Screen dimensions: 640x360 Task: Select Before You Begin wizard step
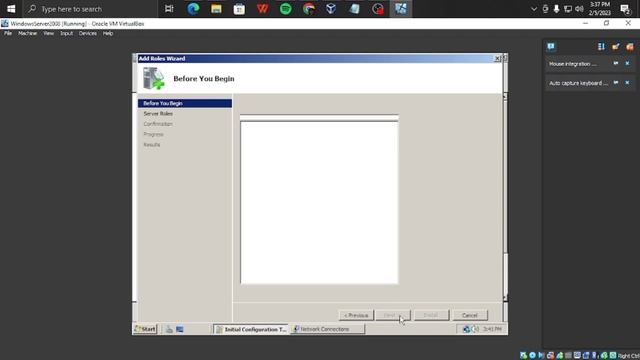pyautogui.click(x=185, y=103)
